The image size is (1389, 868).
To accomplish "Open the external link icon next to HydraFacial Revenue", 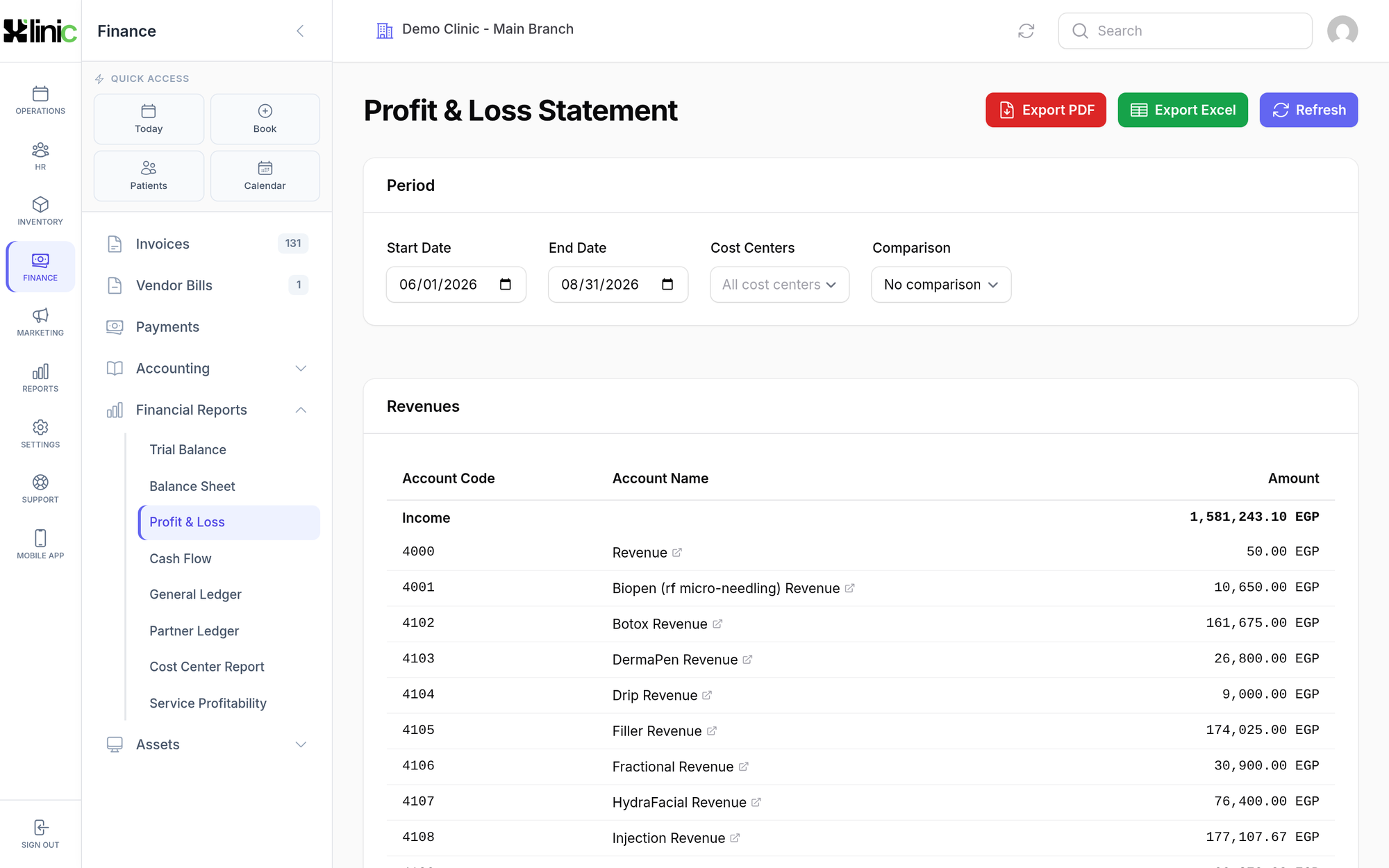I will (x=756, y=802).
